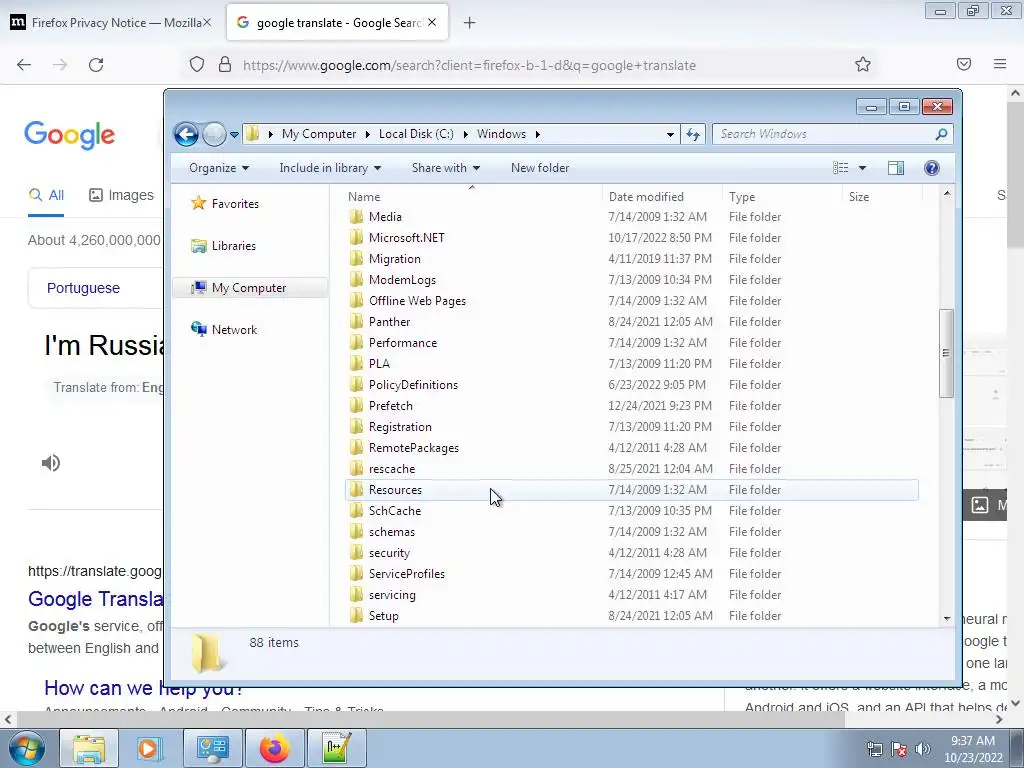The width and height of the screenshot is (1024, 768).
Task: Switch to Images tab in Google results
Action: point(121,195)
